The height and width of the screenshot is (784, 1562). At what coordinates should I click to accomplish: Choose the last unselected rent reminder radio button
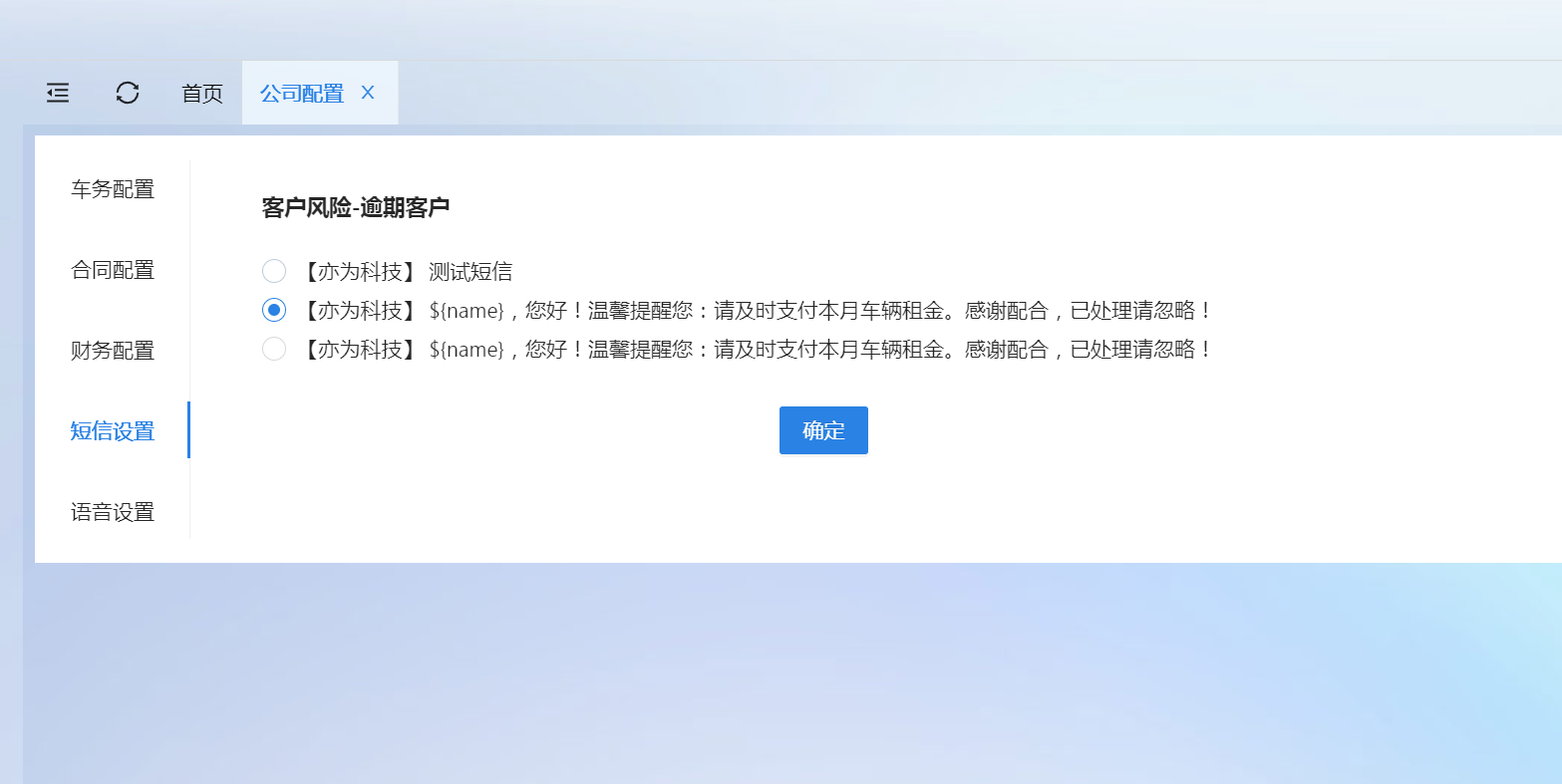[274, 349]
